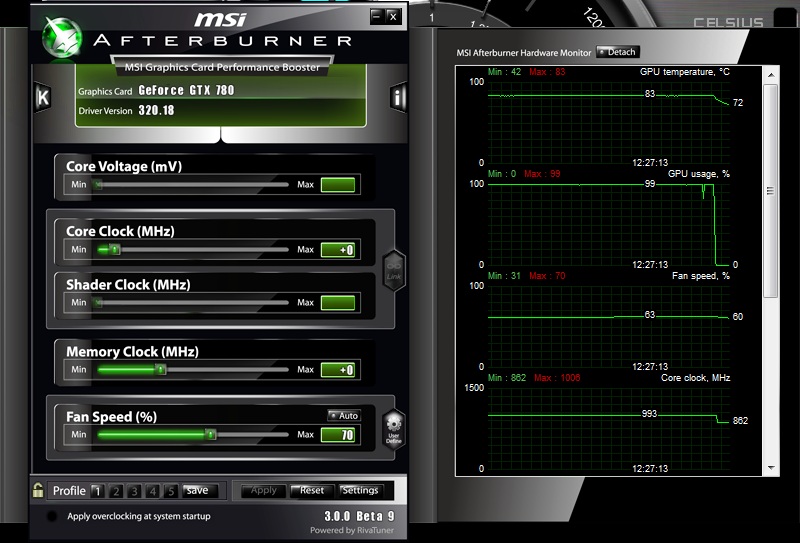Open the Kombustor K button
The image size is (800, 543).
pyautogui.click(x=43, y=97)
